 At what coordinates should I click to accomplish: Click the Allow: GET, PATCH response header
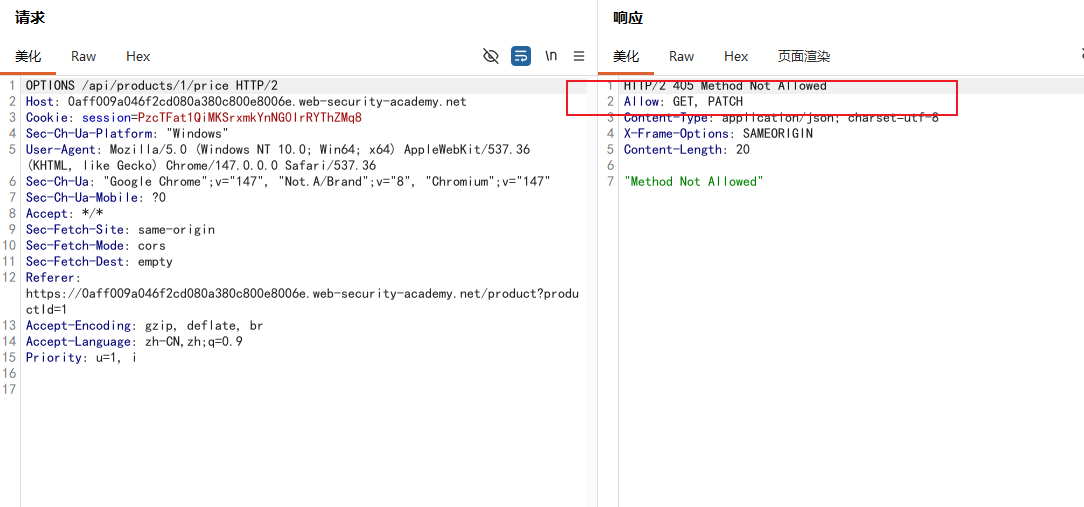point(683,102)
